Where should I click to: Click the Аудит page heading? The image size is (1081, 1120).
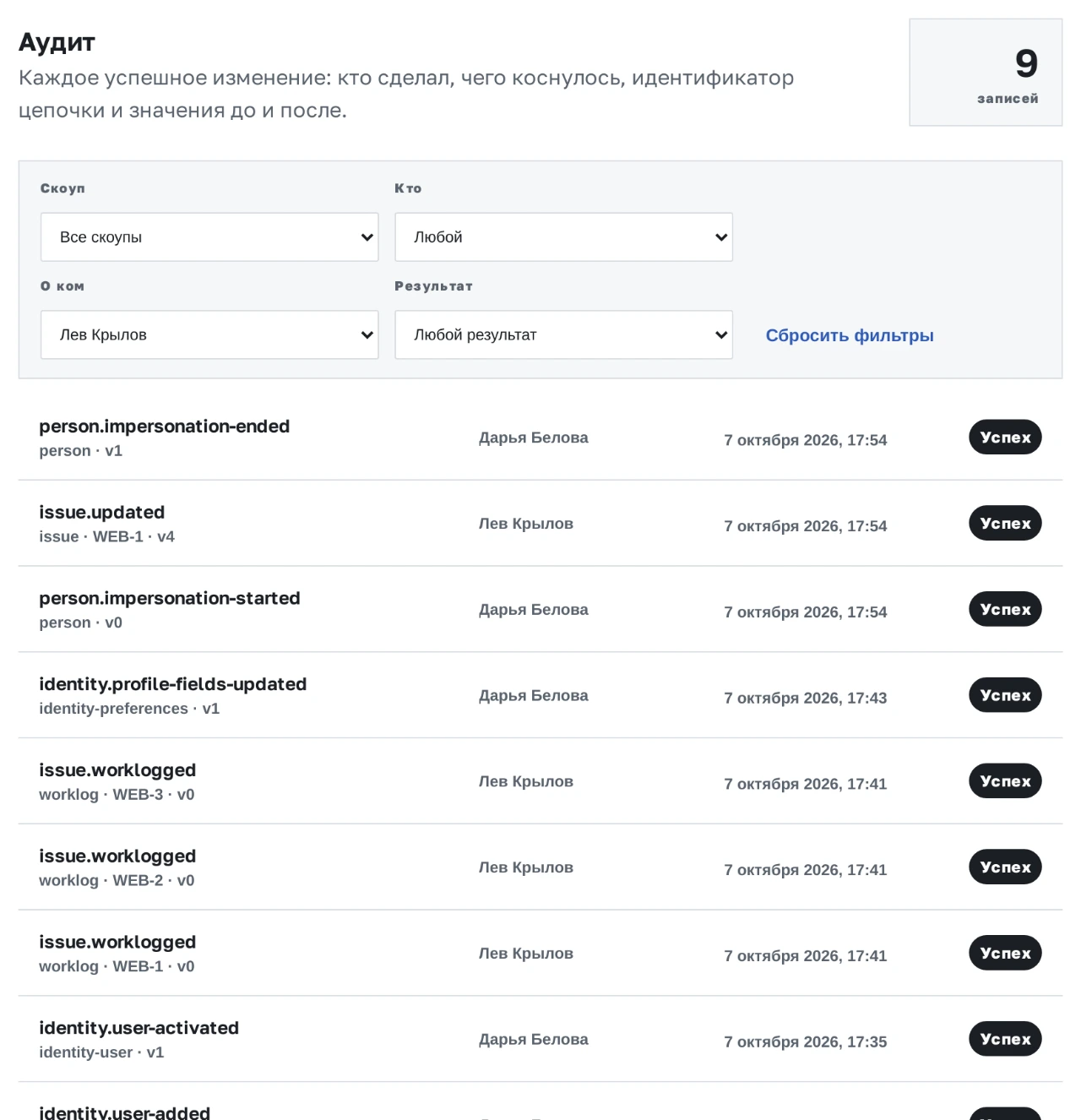tap(57, 42)
